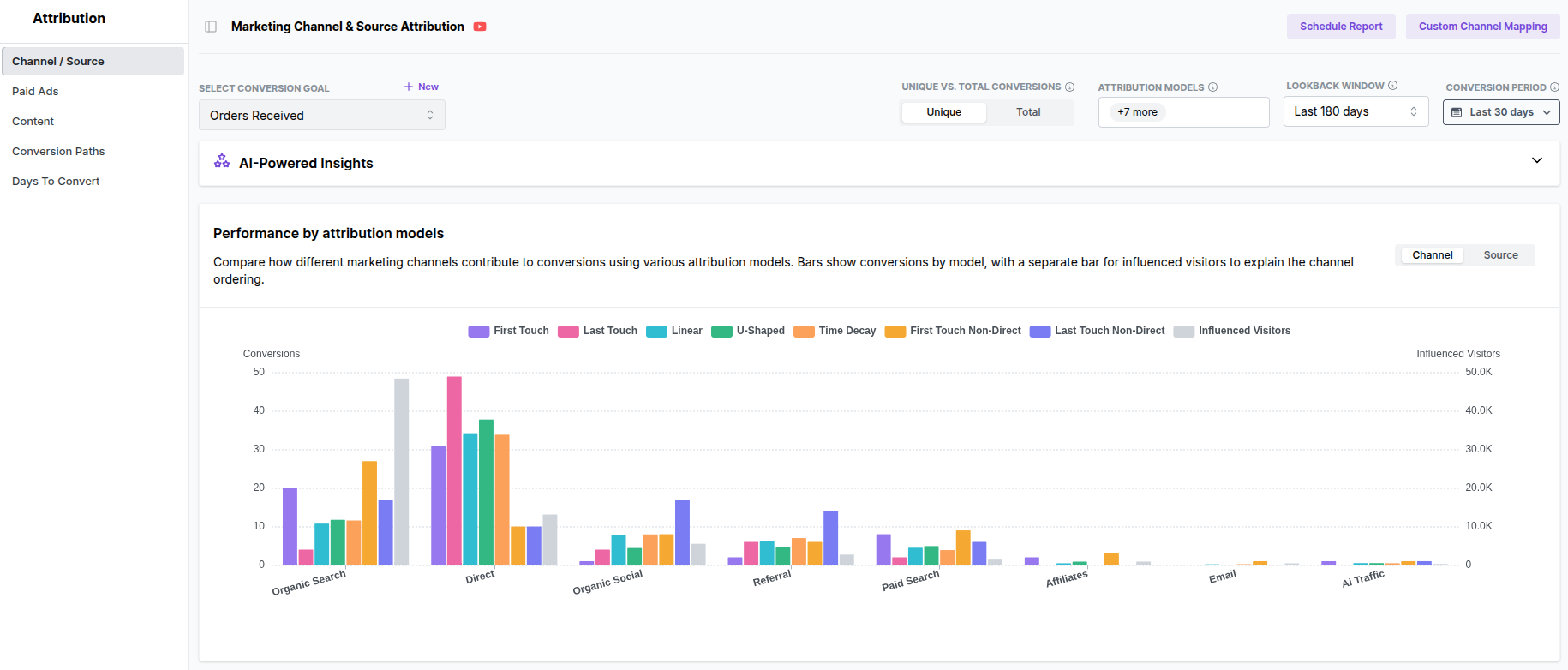This screenshot has height=670, width=1568.
Task: Click the First Touch Non-Direct legend swatch
Action: point(895,332)
